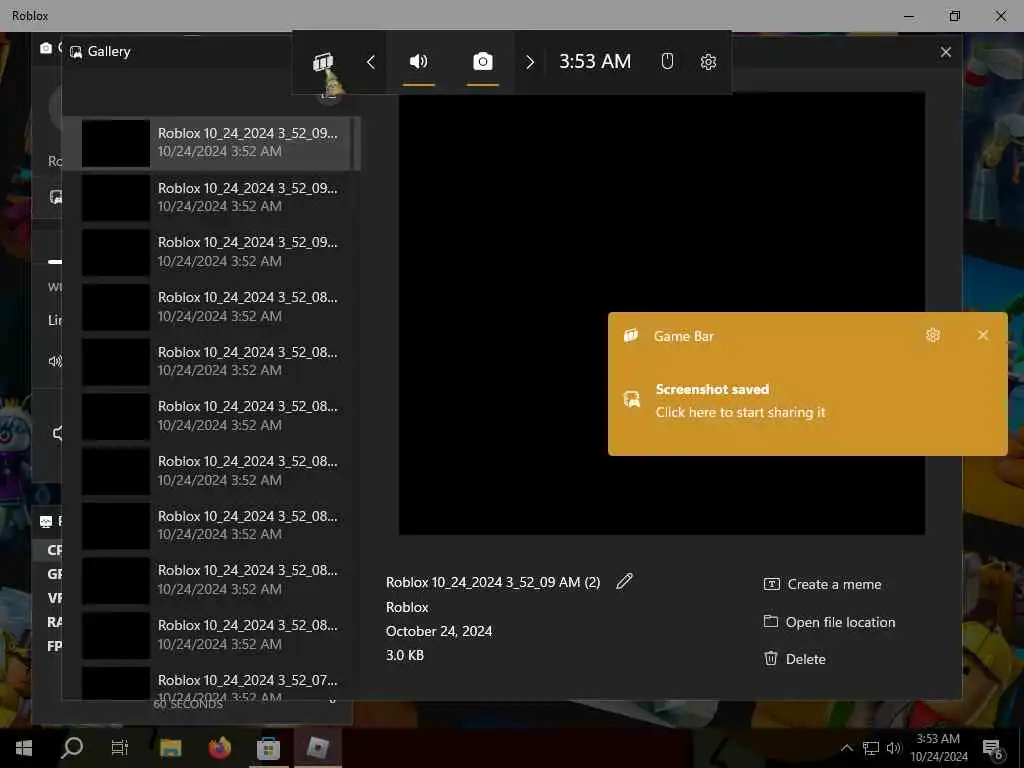
Task: Click the Game Bar clock 3:53 AM
Action: [595, 61]
